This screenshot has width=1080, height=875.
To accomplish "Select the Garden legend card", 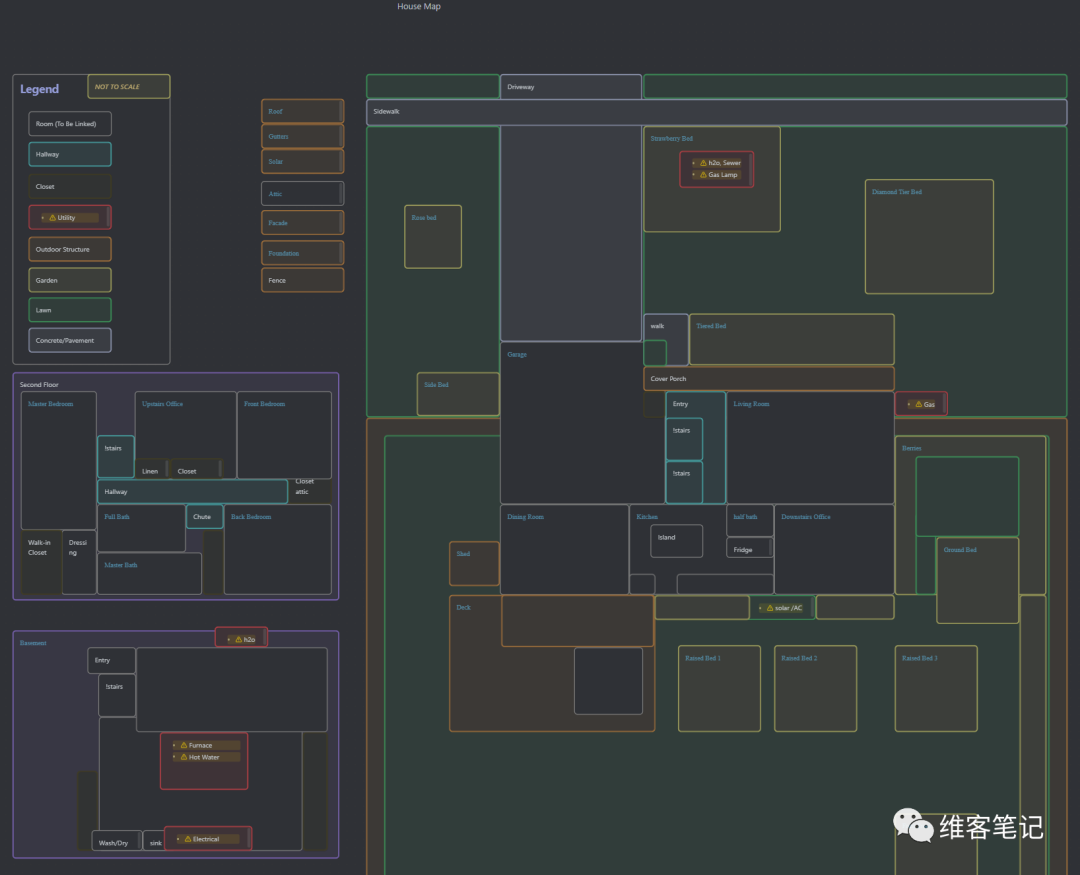I will pos(70,280).
